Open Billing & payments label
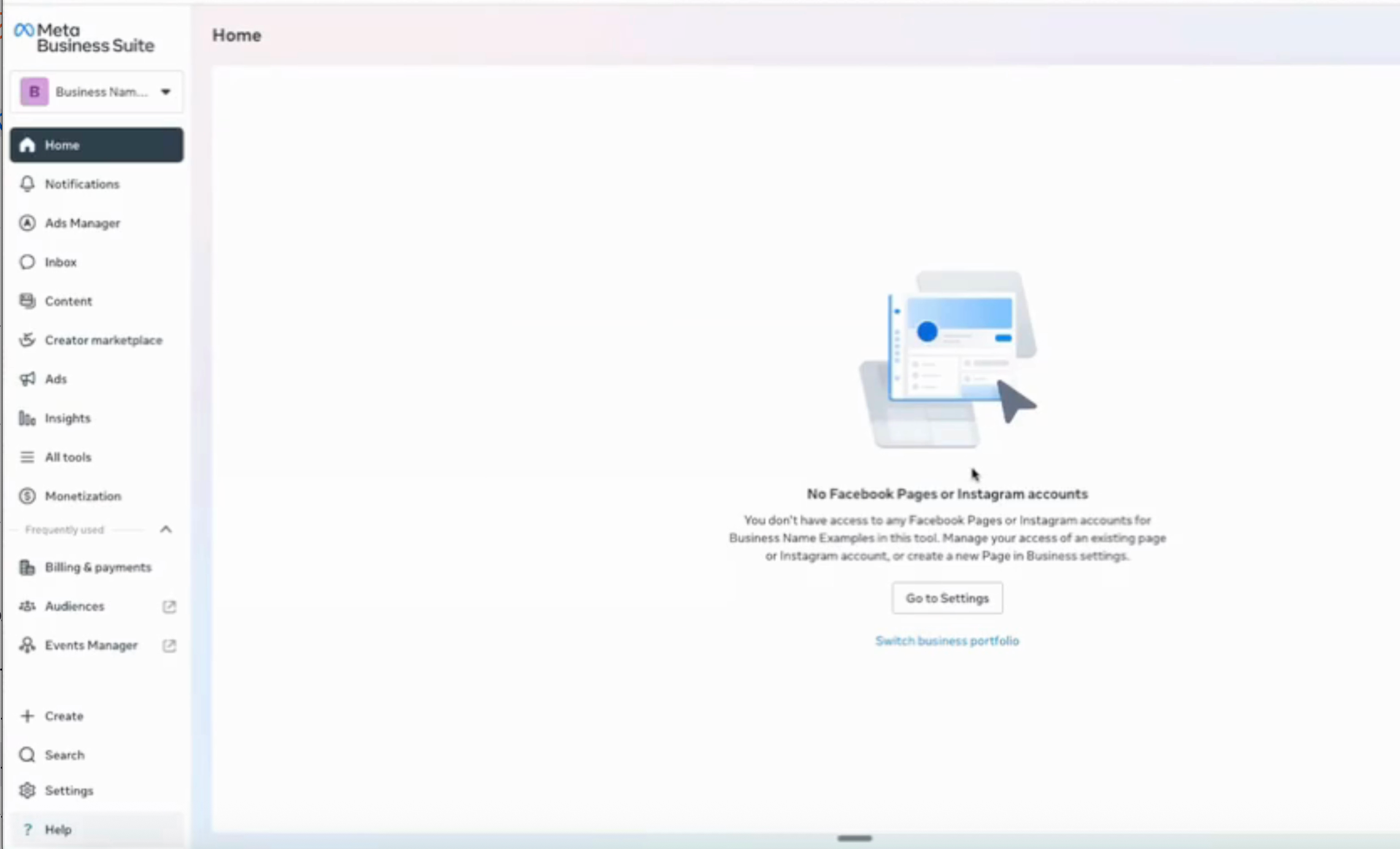 point(98,567)
